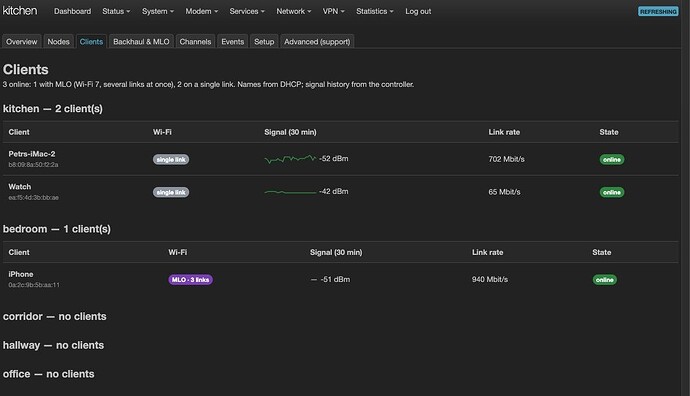This screenshot has width=690, height=396.
Task: Switch to the Overview tab
Action: click(22, 42)
